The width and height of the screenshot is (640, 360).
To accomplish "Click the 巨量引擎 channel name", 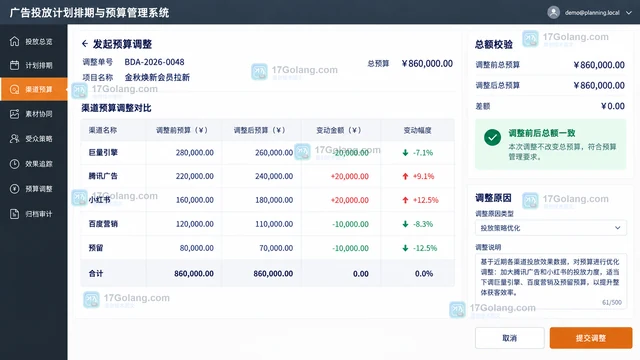I will 103,153.
